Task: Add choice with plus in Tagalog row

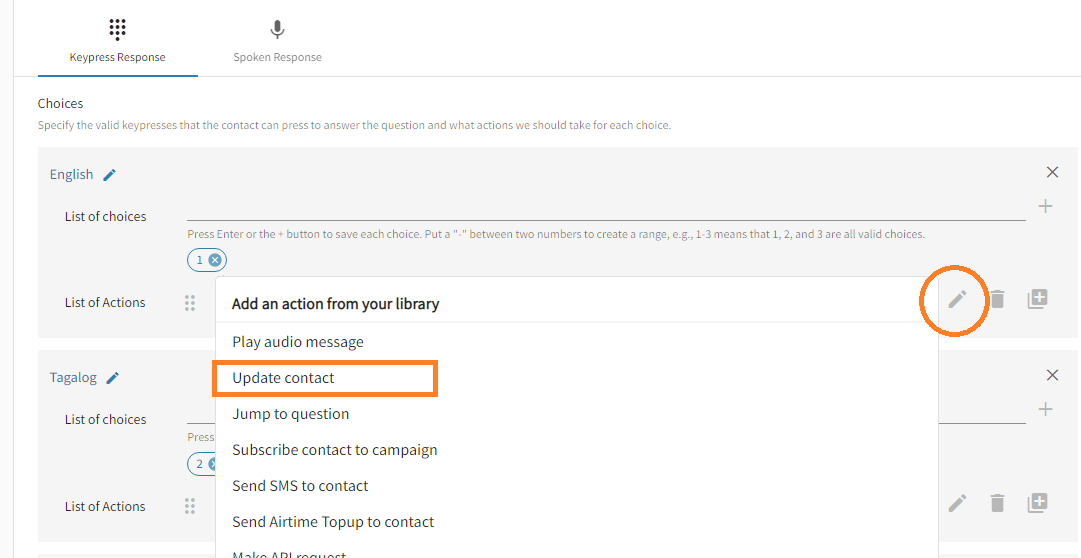Action: pos(1045,409)
